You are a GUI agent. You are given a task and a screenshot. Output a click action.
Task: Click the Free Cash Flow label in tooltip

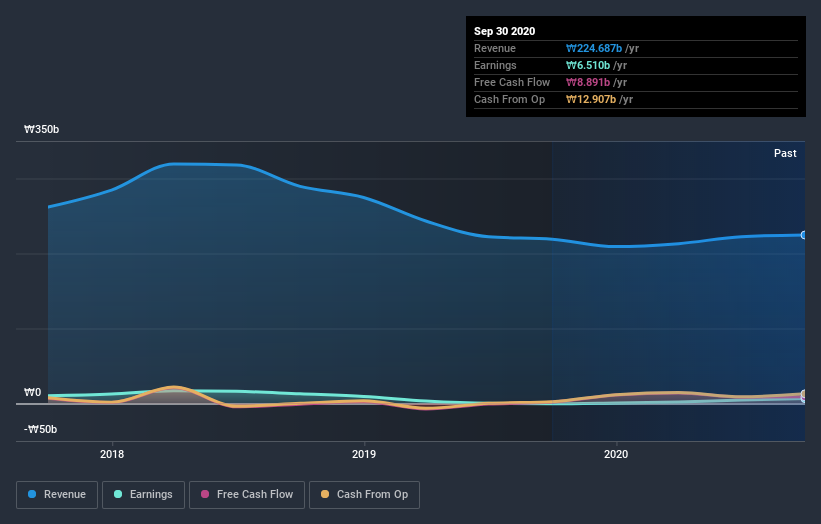(512, 82)
